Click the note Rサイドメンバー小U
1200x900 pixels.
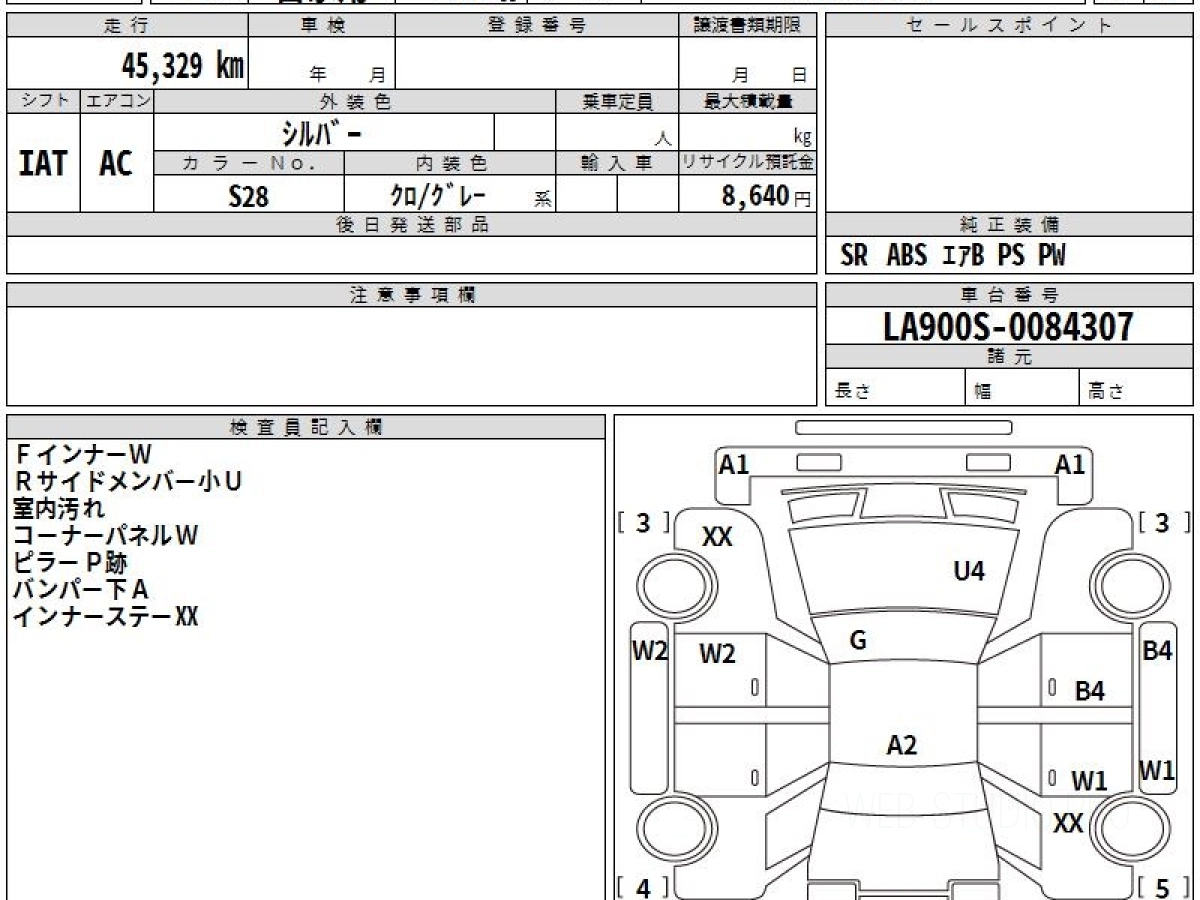128,482
